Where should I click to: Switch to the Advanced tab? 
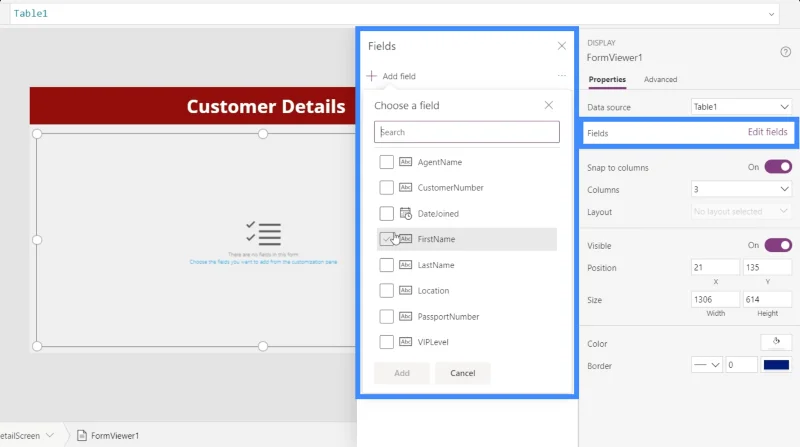[x=660, y=80]
